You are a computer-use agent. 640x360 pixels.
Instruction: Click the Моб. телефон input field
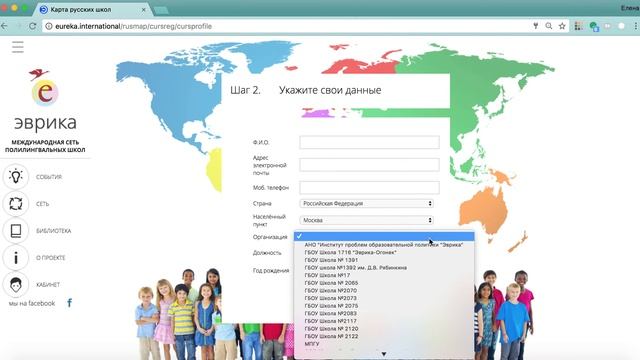point(369,187)
